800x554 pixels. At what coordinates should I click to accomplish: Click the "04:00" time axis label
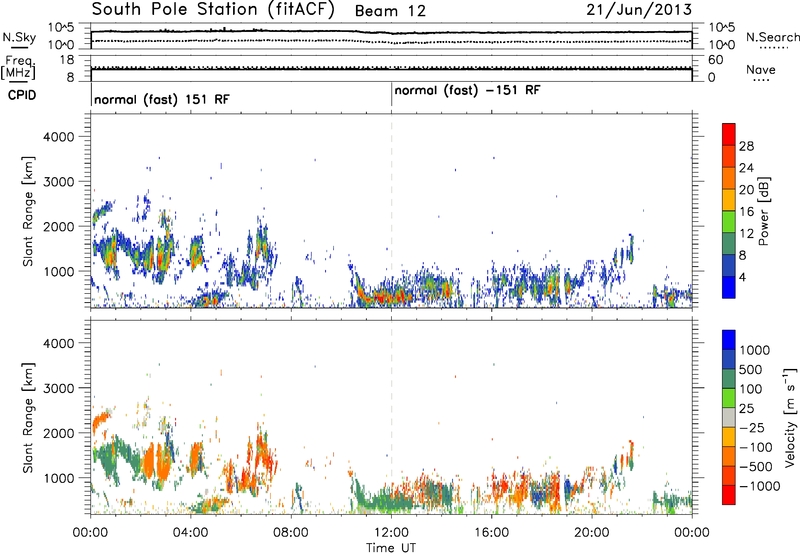[190, 533]
